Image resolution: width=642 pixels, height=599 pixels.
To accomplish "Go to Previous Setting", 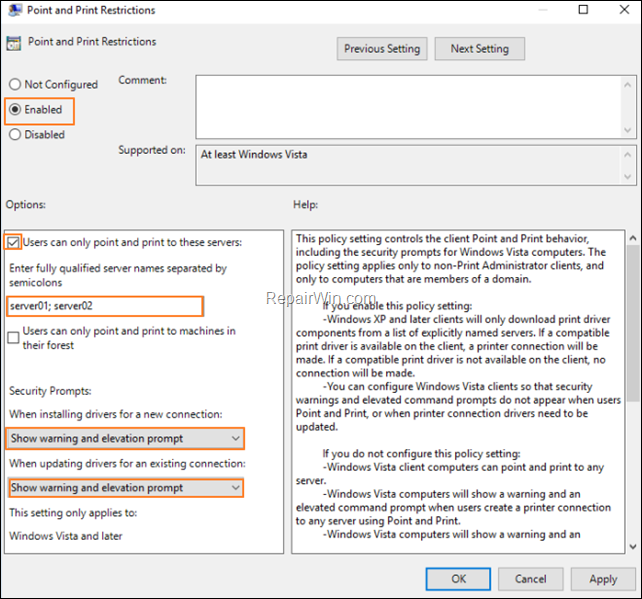I will pos(382,49).
